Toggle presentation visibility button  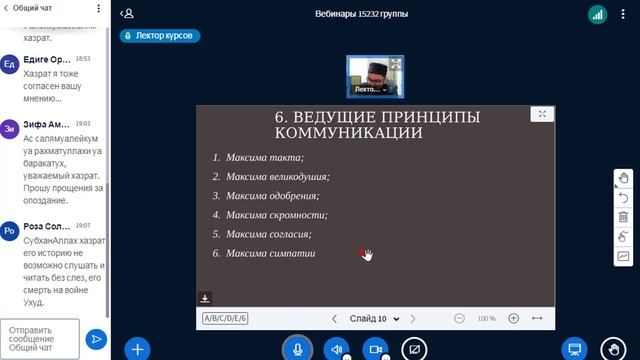pos(574,349)
